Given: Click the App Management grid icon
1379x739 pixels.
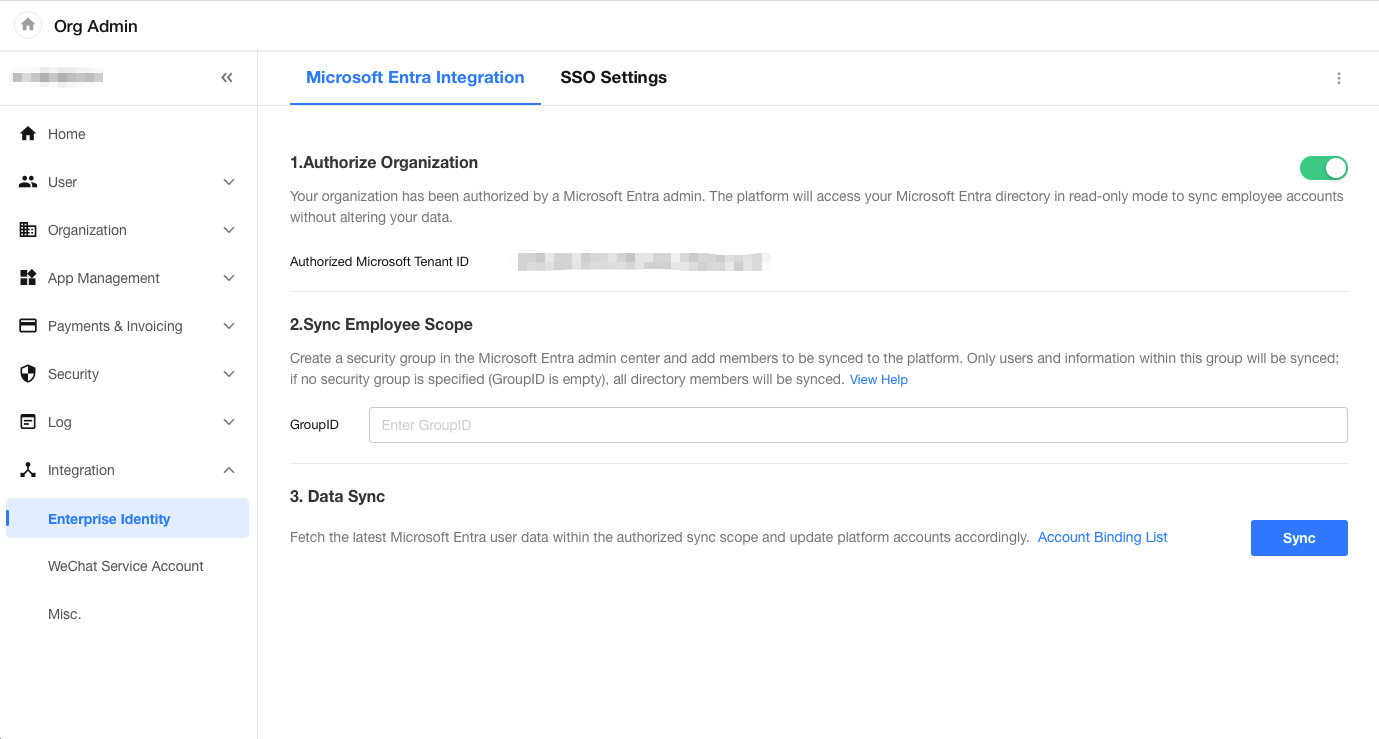Looking at the screenshot, I should click(x=28, y=278).
